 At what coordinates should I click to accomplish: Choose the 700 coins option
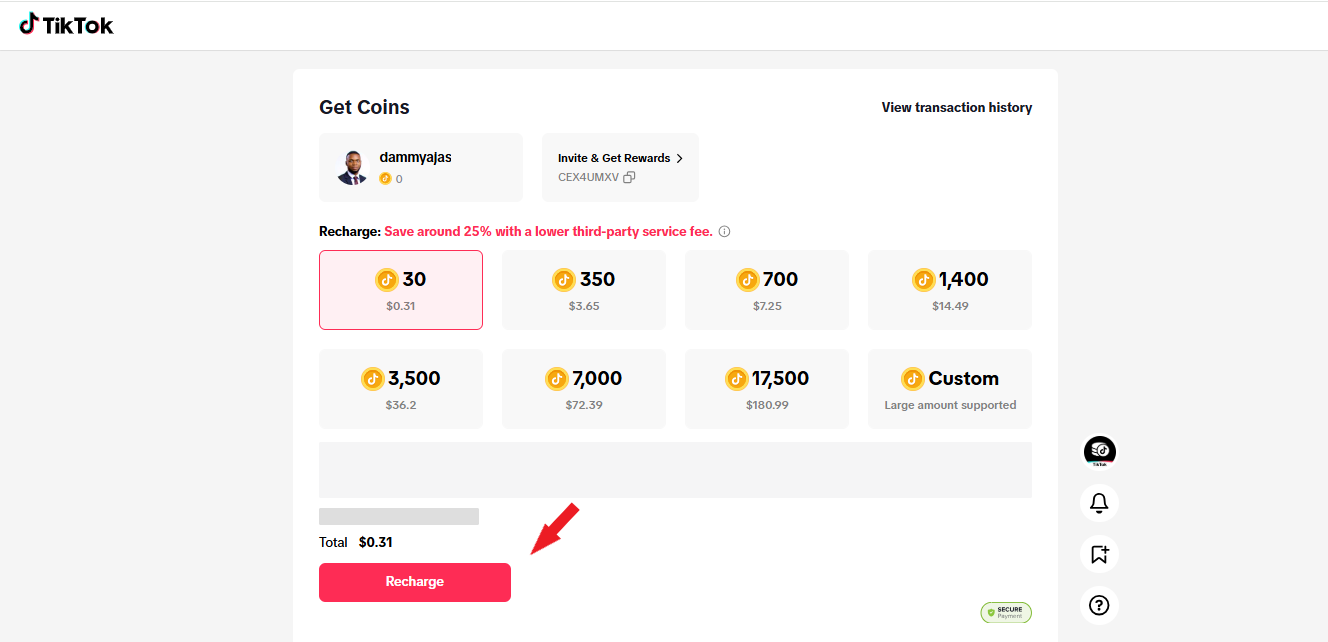click(767, 290)
